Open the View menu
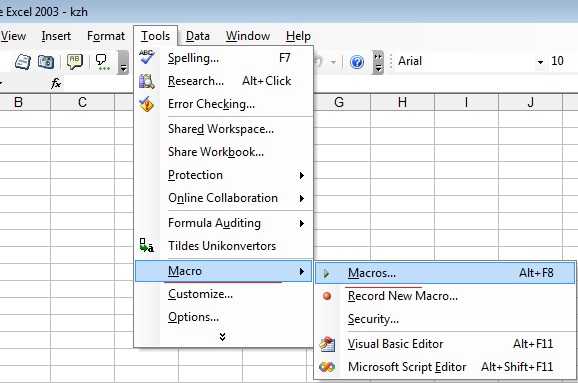This screenshot has height=383, width=578. point(13,36)
